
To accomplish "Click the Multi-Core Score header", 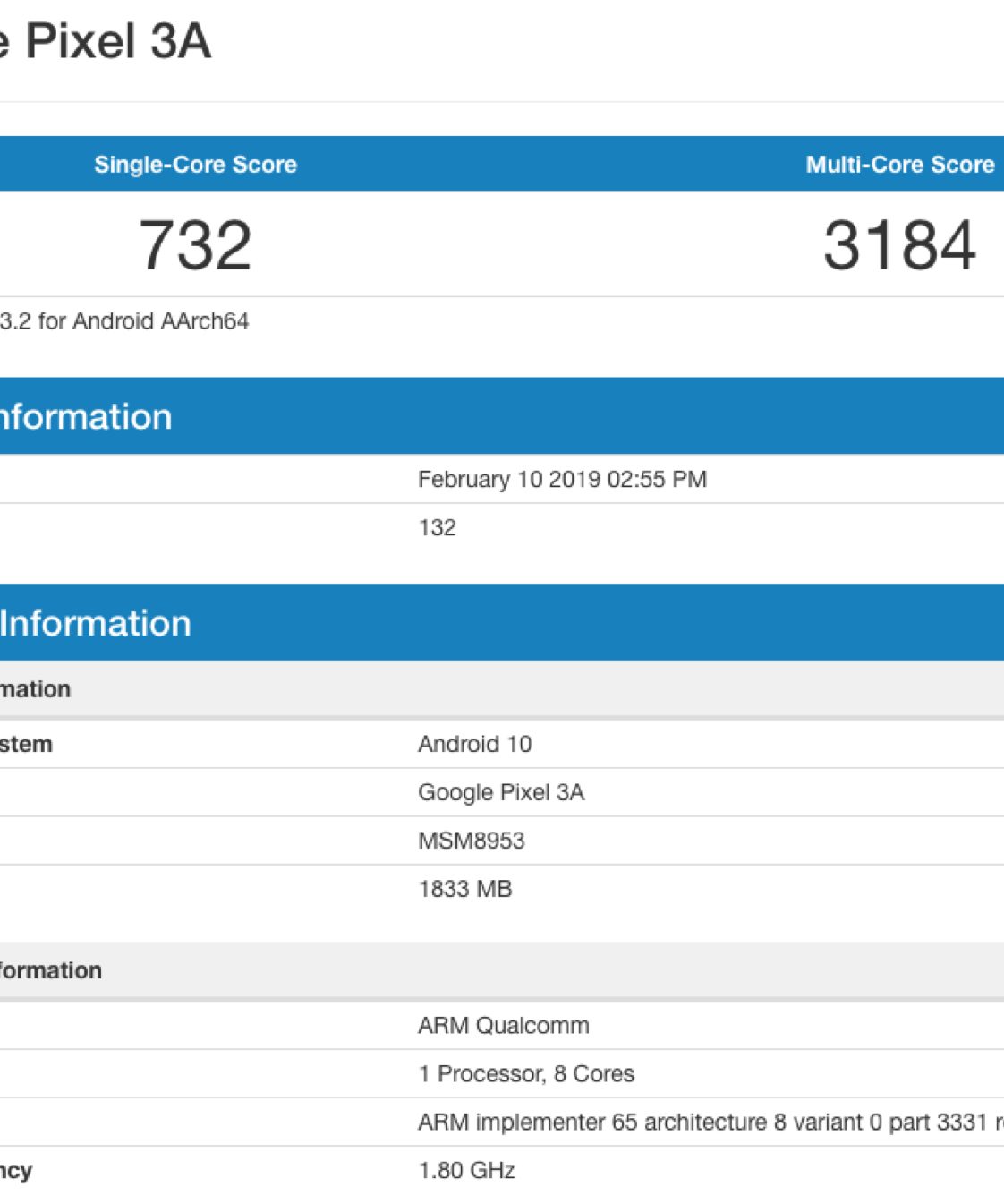I will click(899, 165).
